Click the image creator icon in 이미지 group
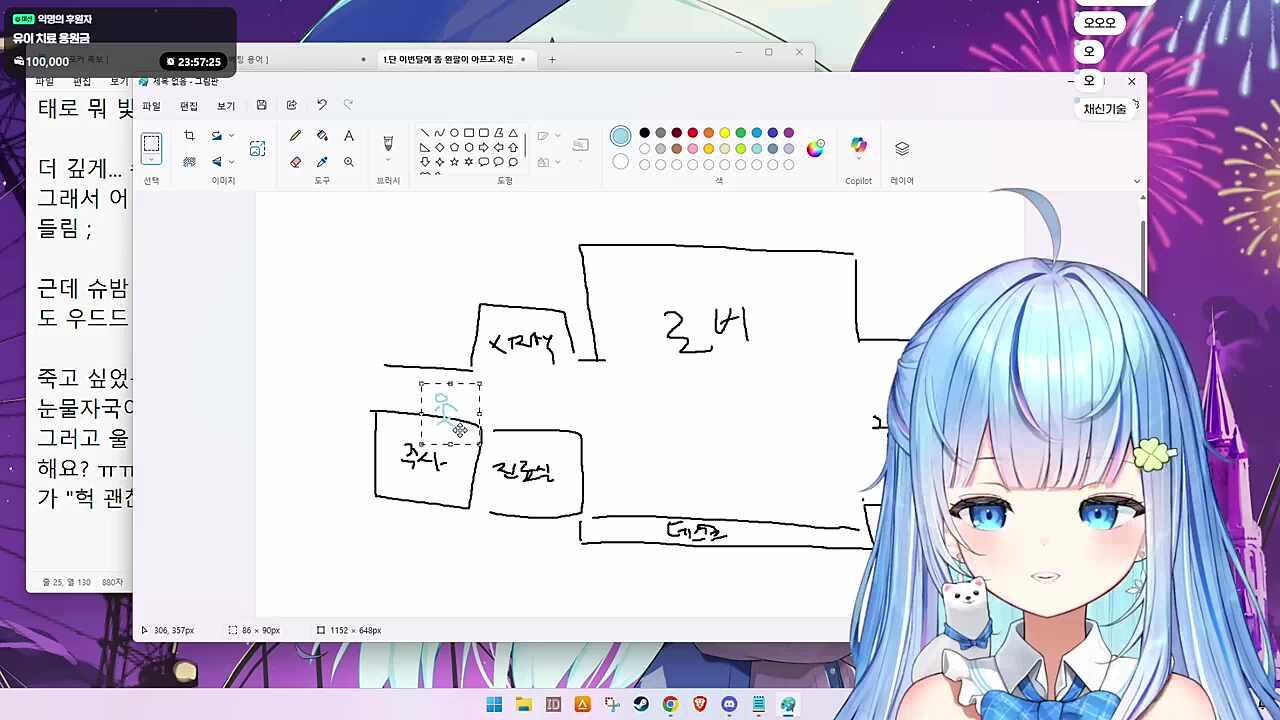The width and height of the screenshot is (1280, 720). 257,148
